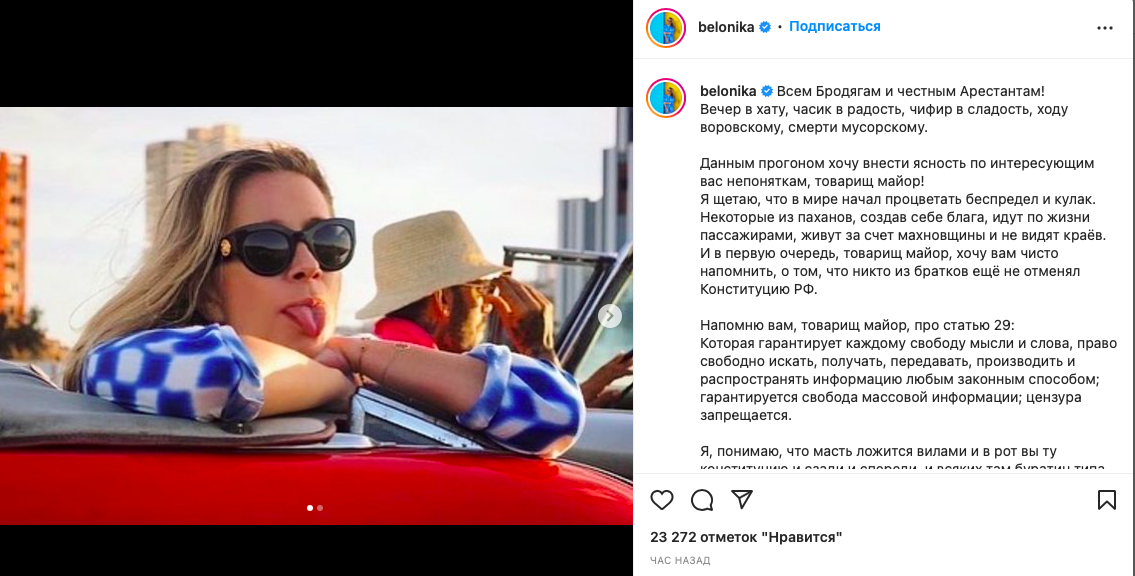Image resolution: width=1135 pixels, height=576 pixels.
Task: Open belonika profile picture in the header
Action: (x=666, y=28)
